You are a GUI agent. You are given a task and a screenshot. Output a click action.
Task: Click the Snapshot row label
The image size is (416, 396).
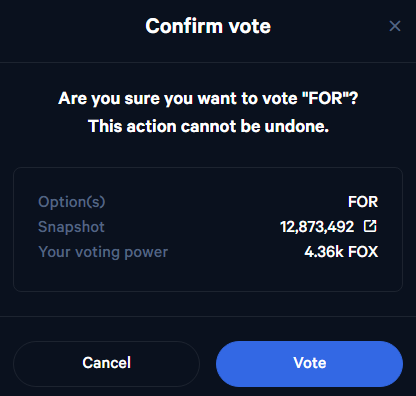(71, 227)
